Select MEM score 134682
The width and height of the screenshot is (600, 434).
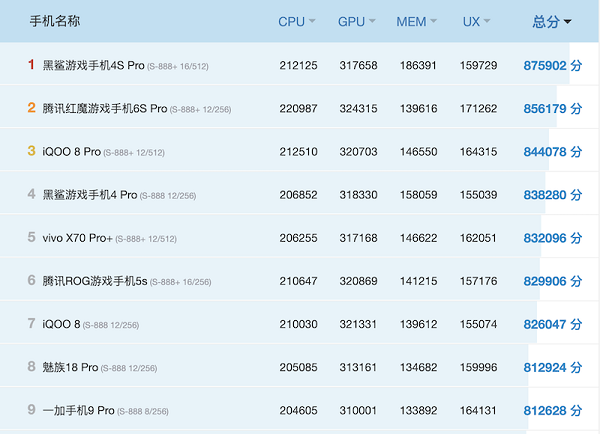tap(418, 367)
